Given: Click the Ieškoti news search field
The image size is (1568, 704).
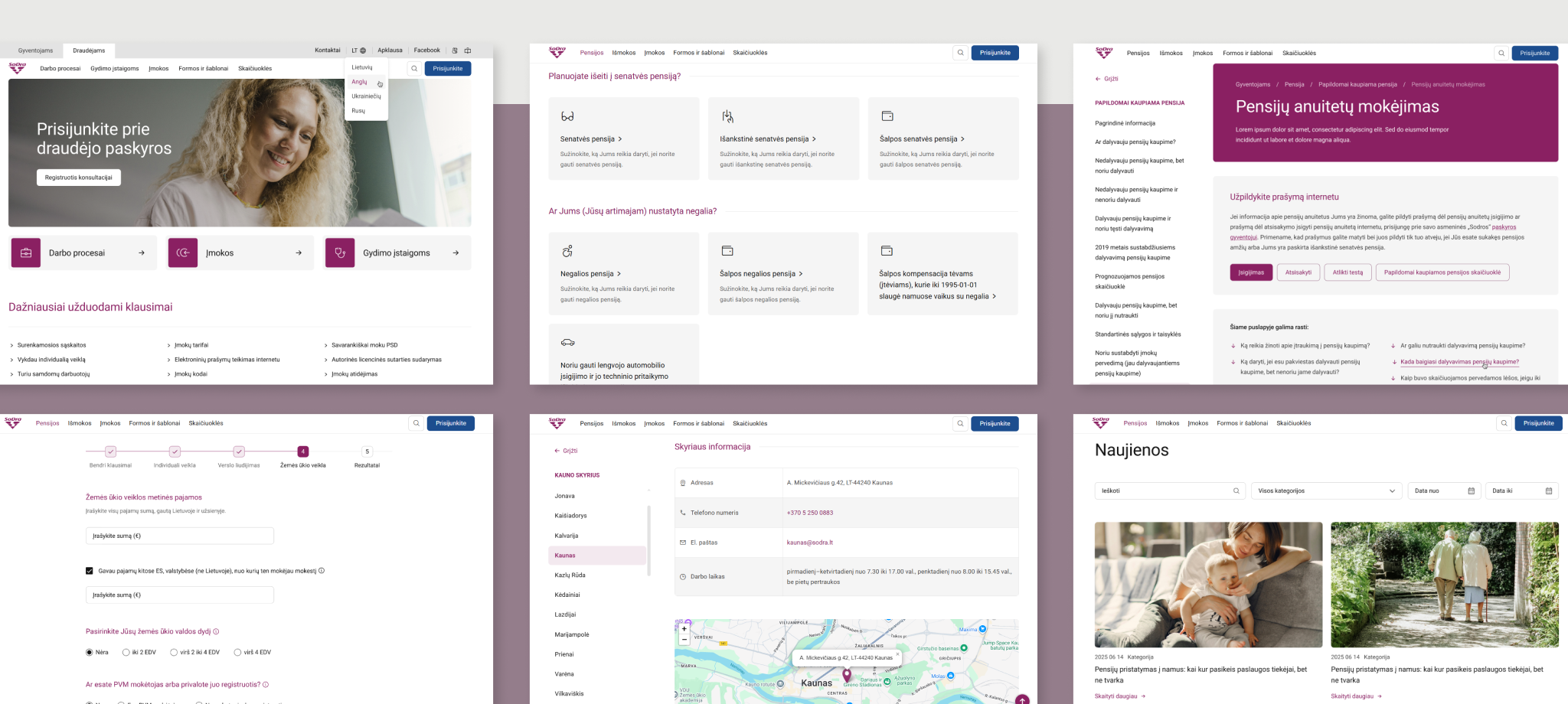Looking at the screenshot, I should pyautogui.click(x=1164, y=491).
